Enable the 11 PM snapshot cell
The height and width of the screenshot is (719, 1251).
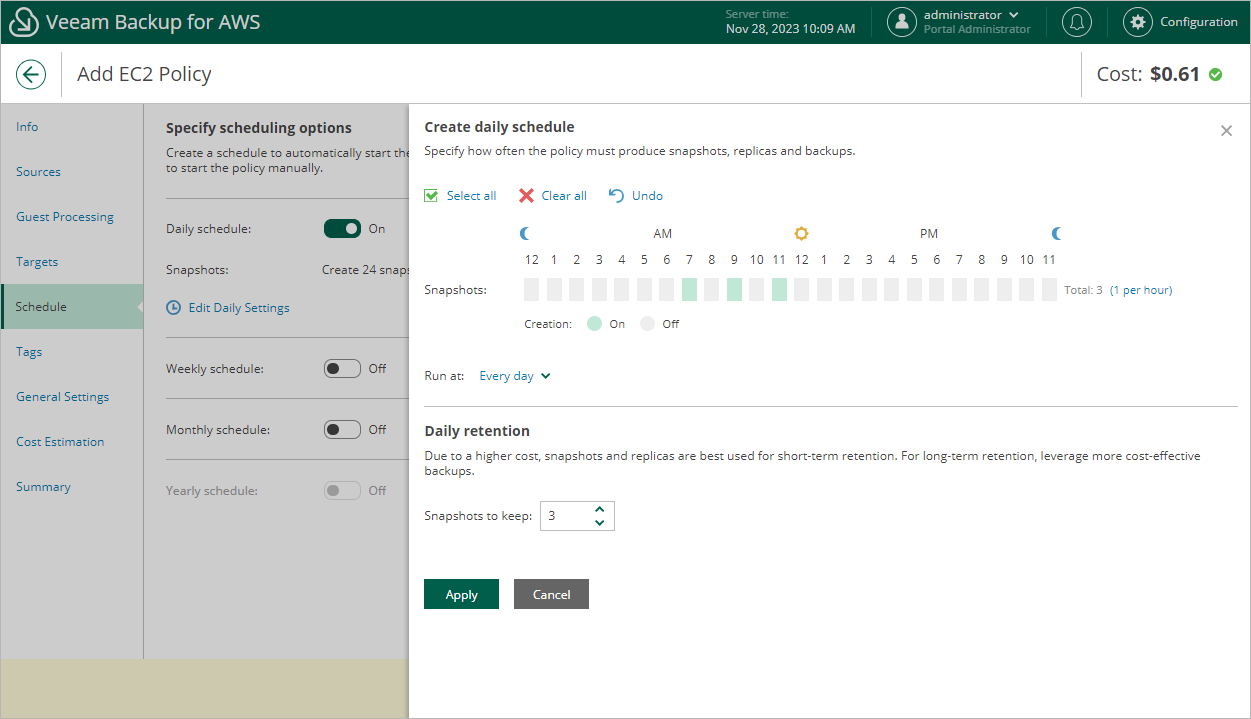pyautogui.click(x=1049, y=290)
